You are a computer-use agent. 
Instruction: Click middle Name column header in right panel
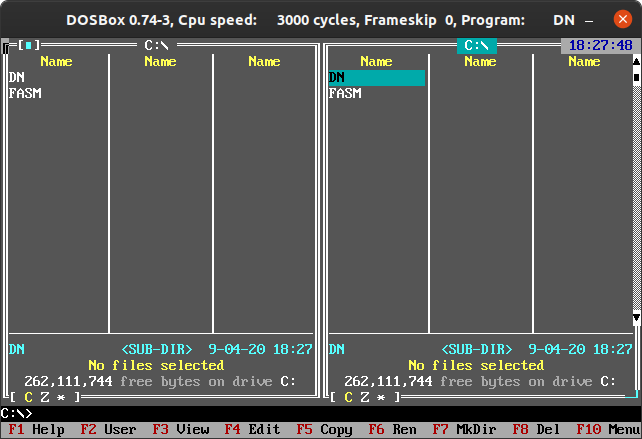pos(481,61)
